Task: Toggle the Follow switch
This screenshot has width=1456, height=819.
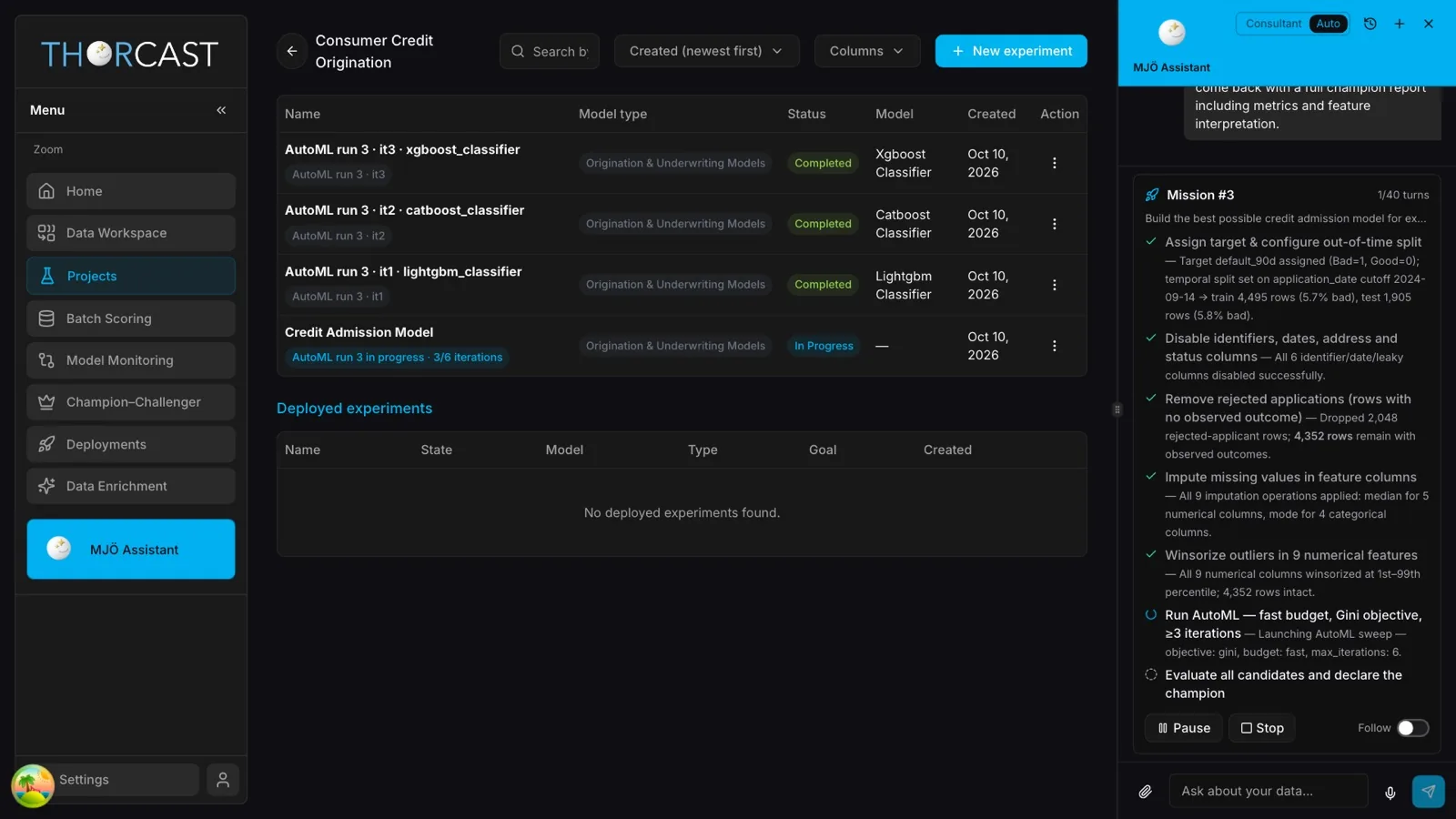Action: coord(1413,728)
